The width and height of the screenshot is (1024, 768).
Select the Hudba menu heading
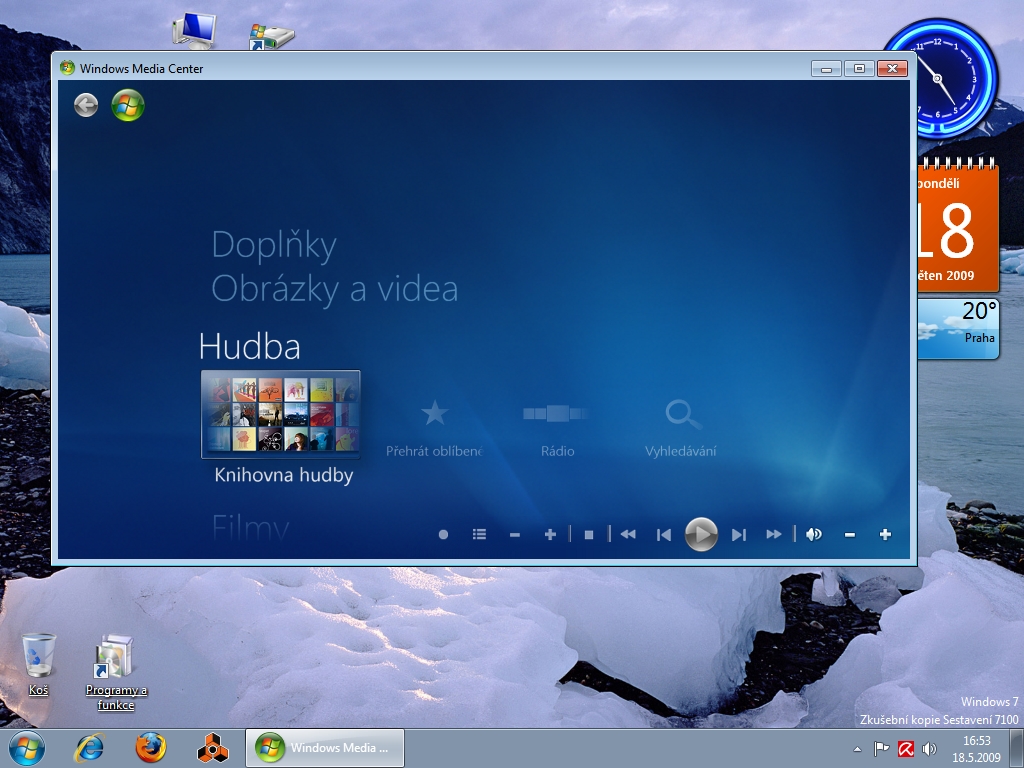point(249,346)
